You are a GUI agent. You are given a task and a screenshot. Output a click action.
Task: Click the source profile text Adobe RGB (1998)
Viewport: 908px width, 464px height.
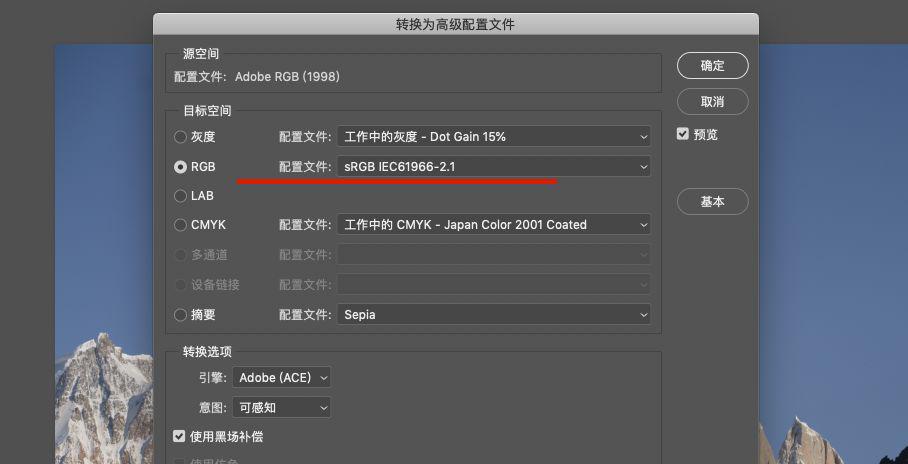tap(287, 76)
